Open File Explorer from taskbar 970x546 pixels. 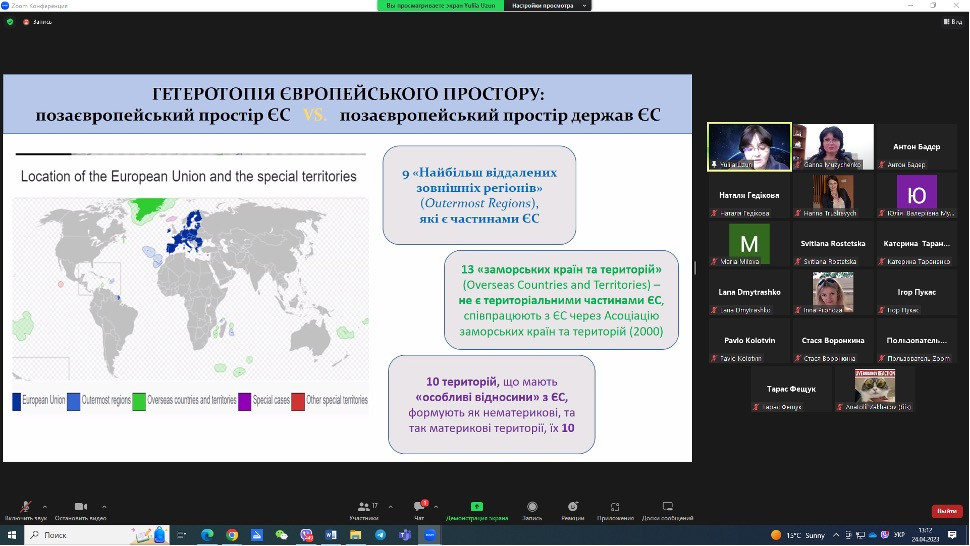pyautogui.click(x=356, y=535)
